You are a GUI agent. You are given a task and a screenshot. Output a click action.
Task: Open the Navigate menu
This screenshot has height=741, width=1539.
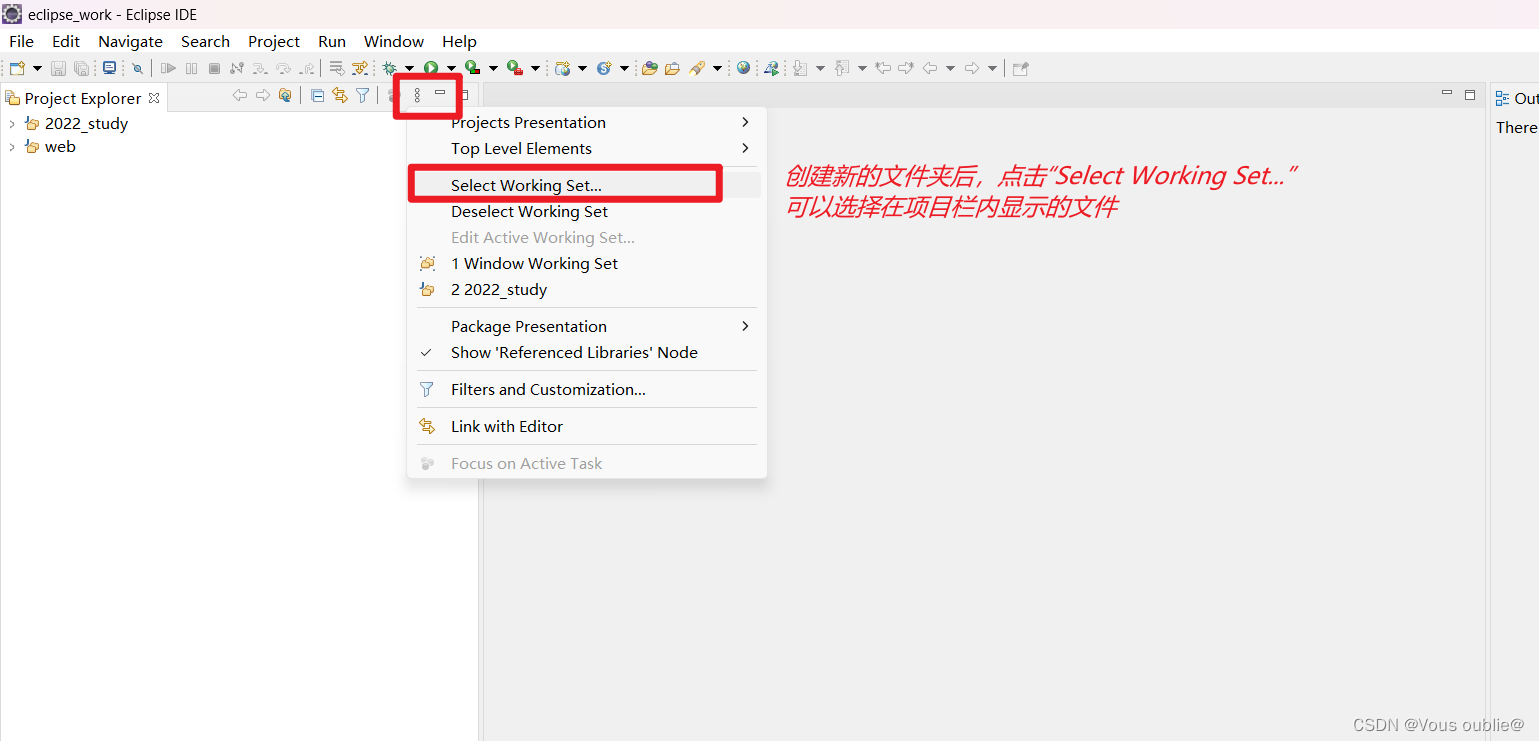point(130,41)
